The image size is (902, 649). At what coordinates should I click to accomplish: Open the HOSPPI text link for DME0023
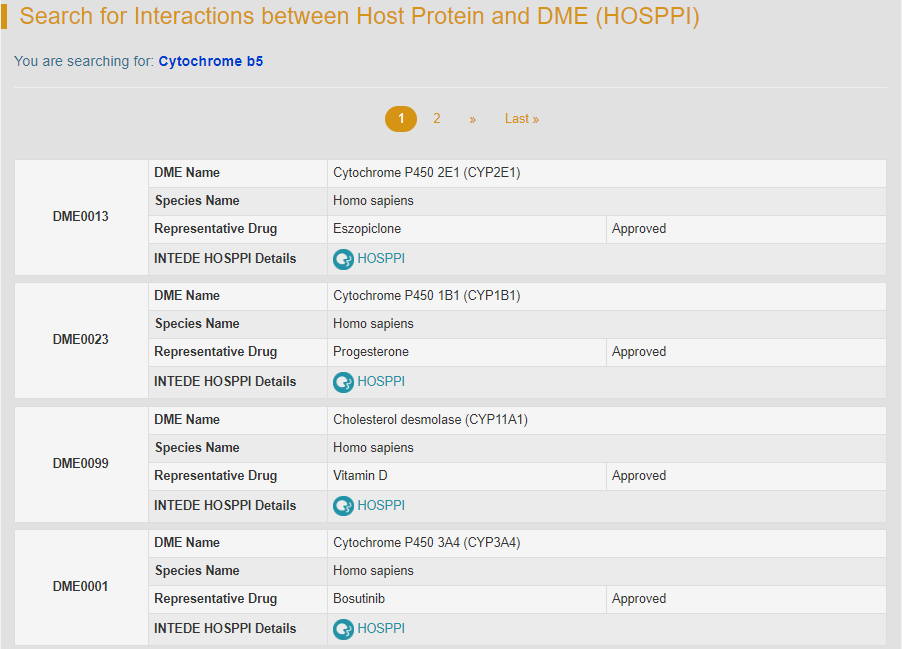[x=381, y=382]
